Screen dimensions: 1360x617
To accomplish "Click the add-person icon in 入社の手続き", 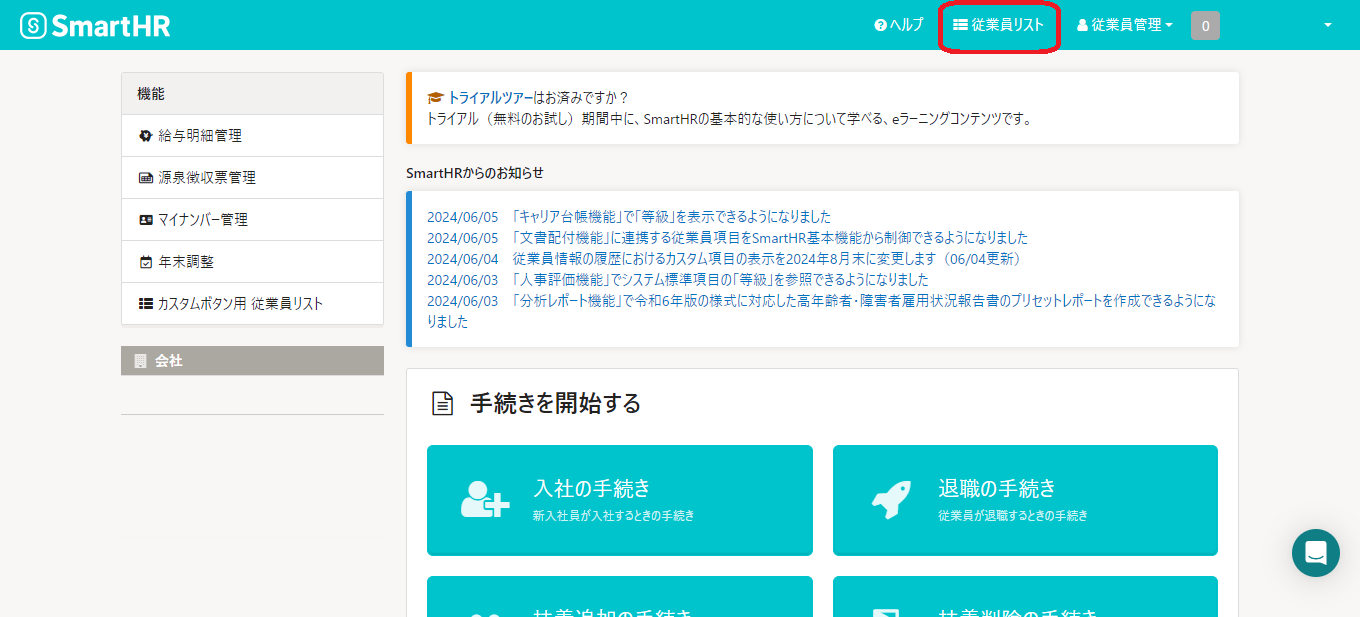I will click(485, 499).
